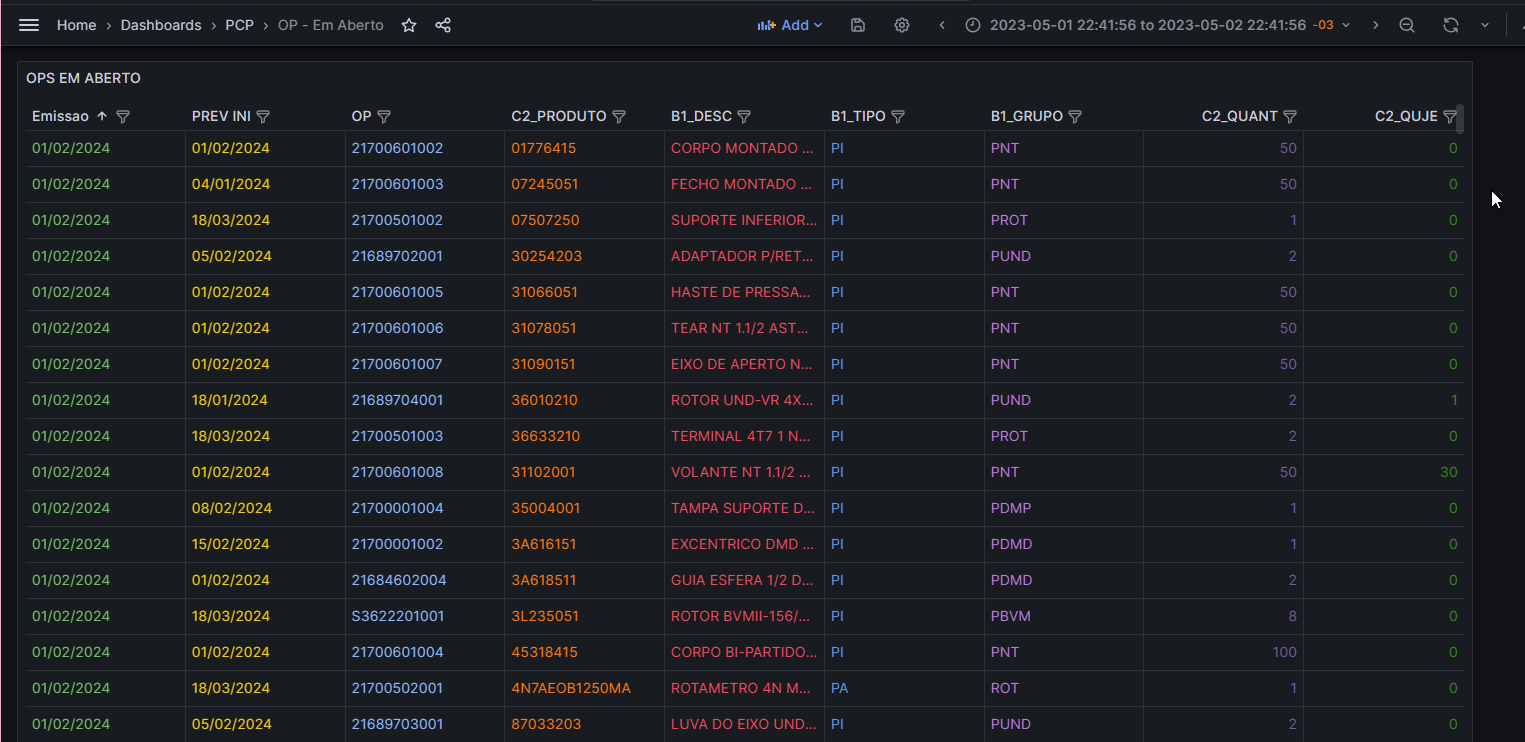Viewport: 1525px width, 742px height.
Task: Click PREV INI date 15/02/2024
Action: pyautogui.click(x=231, y=544)
